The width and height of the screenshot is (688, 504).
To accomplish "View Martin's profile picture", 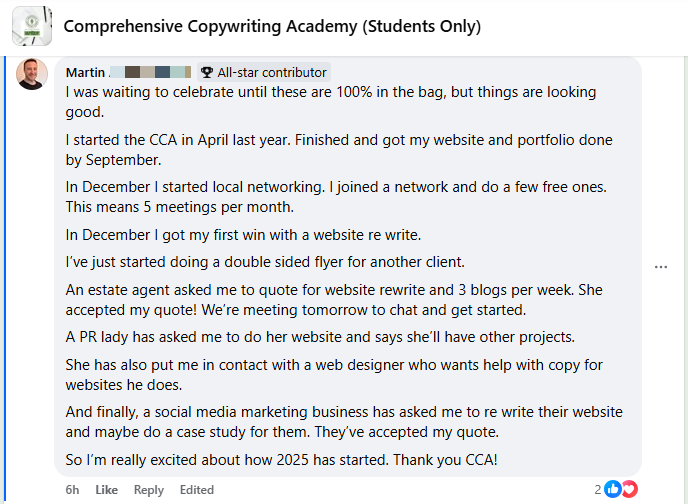I will point(32,74).
